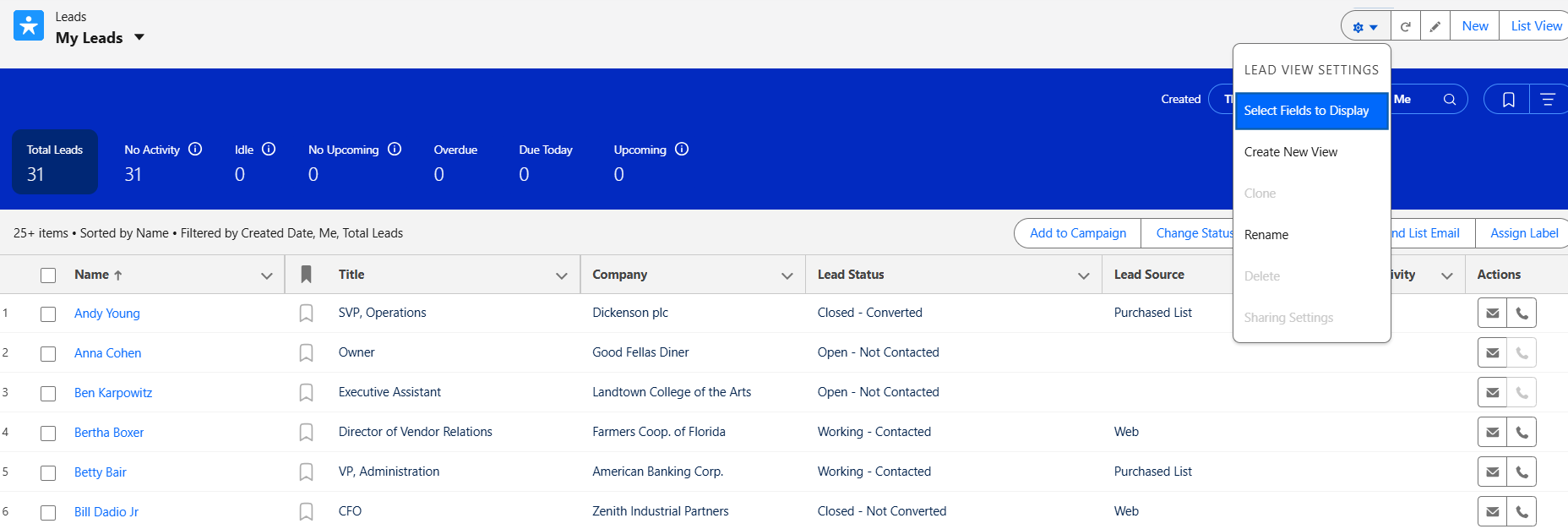1568x529 pixels.
Task: Email Bertha Boxer via envelope icon
Action: [1493, 433]
